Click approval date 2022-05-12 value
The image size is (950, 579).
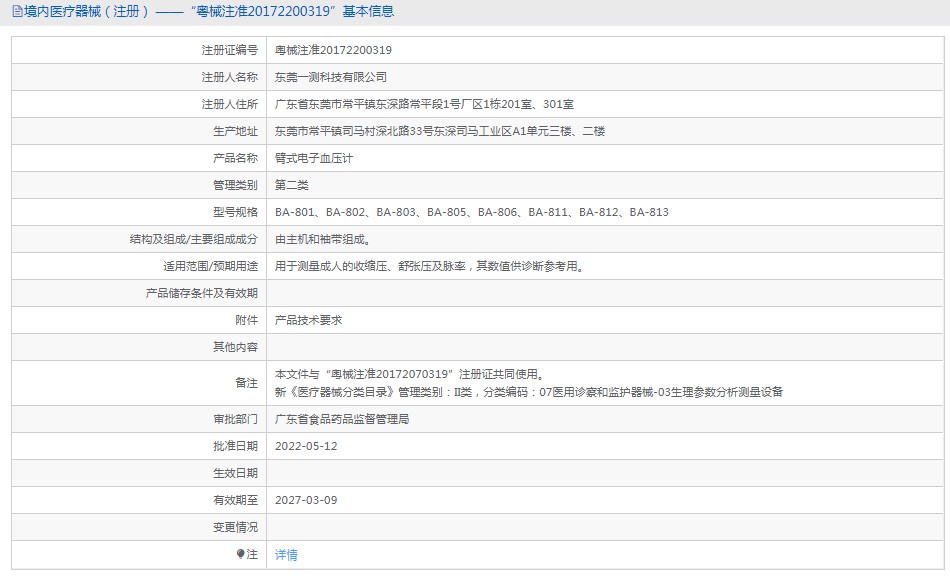pyautogui.click(x=306, y=446)
